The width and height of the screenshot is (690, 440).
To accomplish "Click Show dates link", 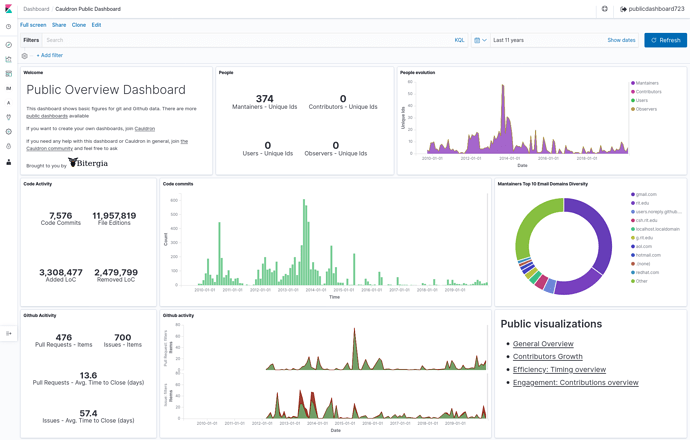I will 621,40.
